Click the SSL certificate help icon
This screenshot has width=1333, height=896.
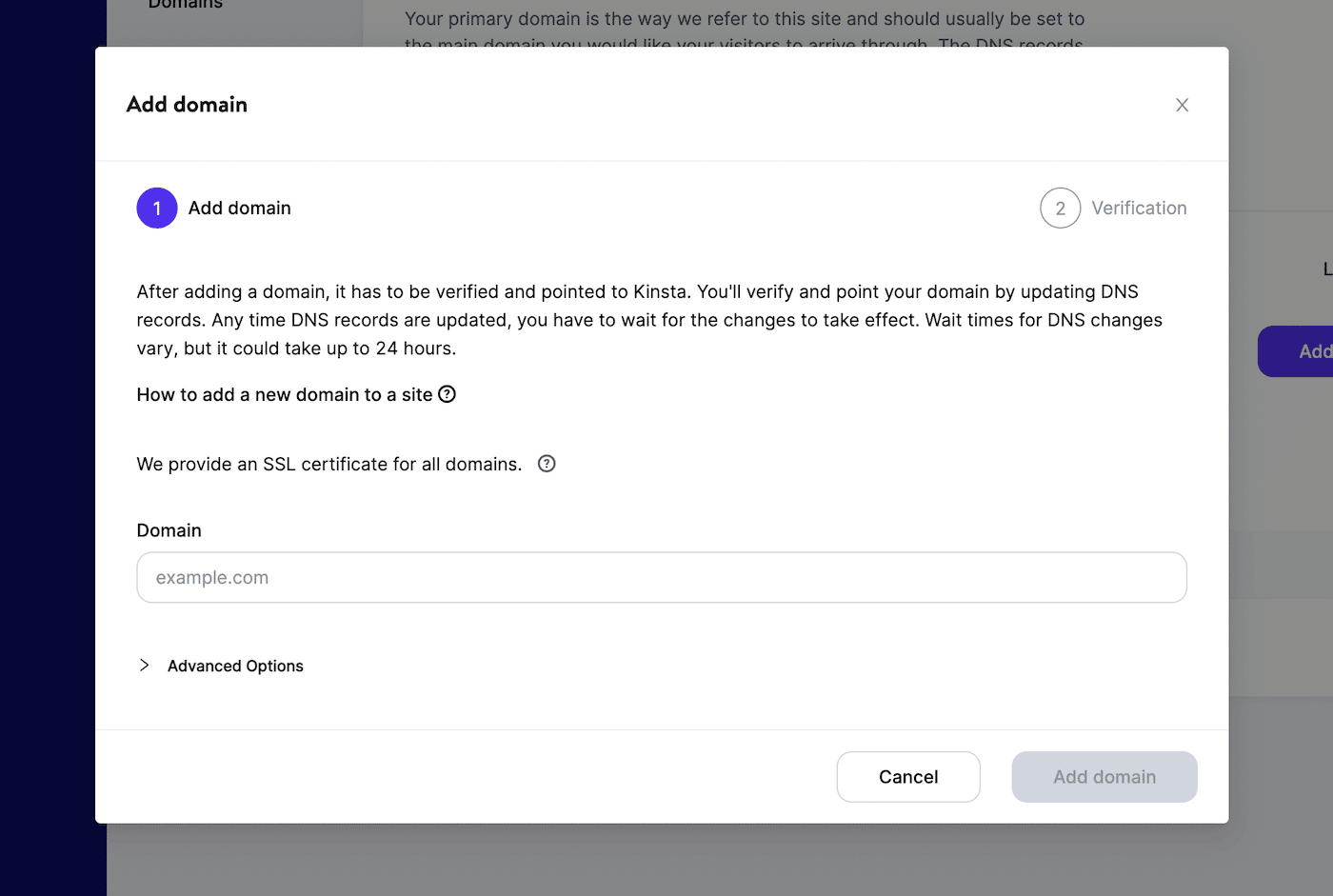[546, 464]
